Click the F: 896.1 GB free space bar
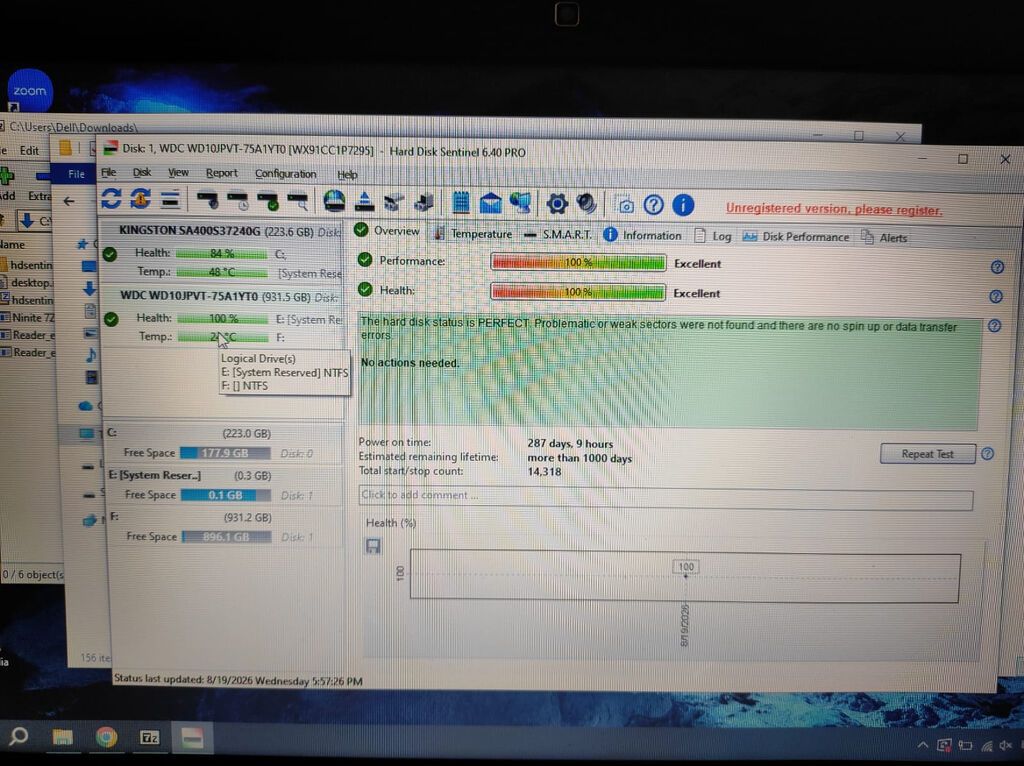Image resolution: width=1024 pixels, height=766 pixels. (x=226, y=537)
